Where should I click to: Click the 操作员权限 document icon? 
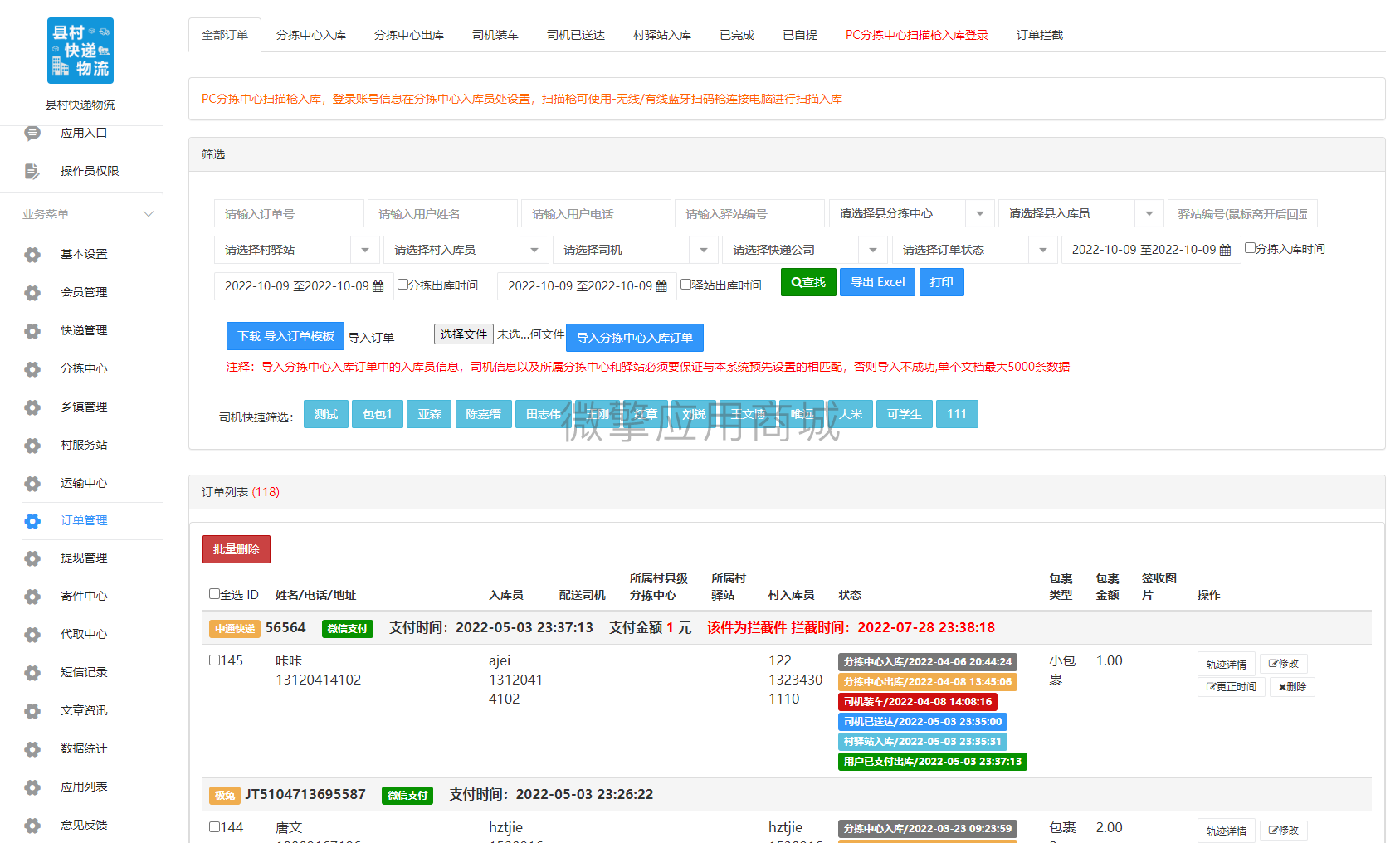[x=32, y=171]
